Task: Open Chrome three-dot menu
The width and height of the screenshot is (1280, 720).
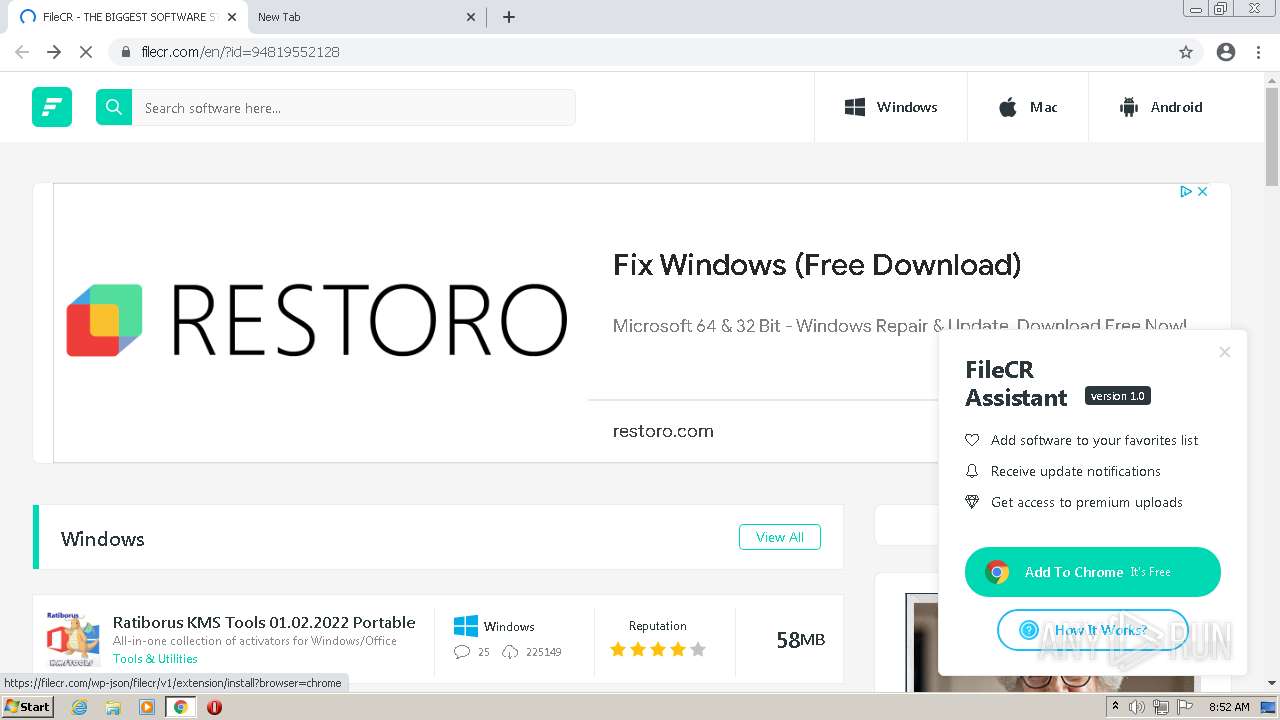Action: (1258, 52)
